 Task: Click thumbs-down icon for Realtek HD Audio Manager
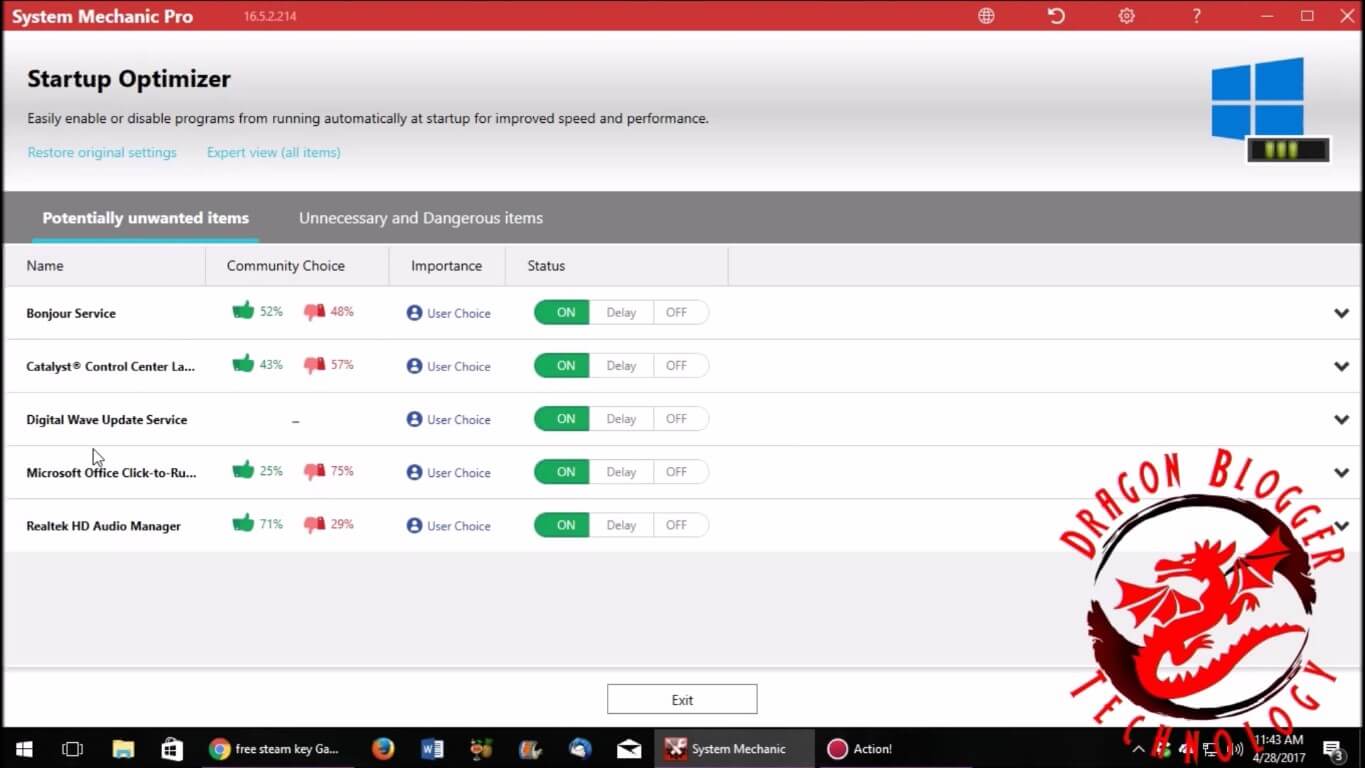click(314, 524)
